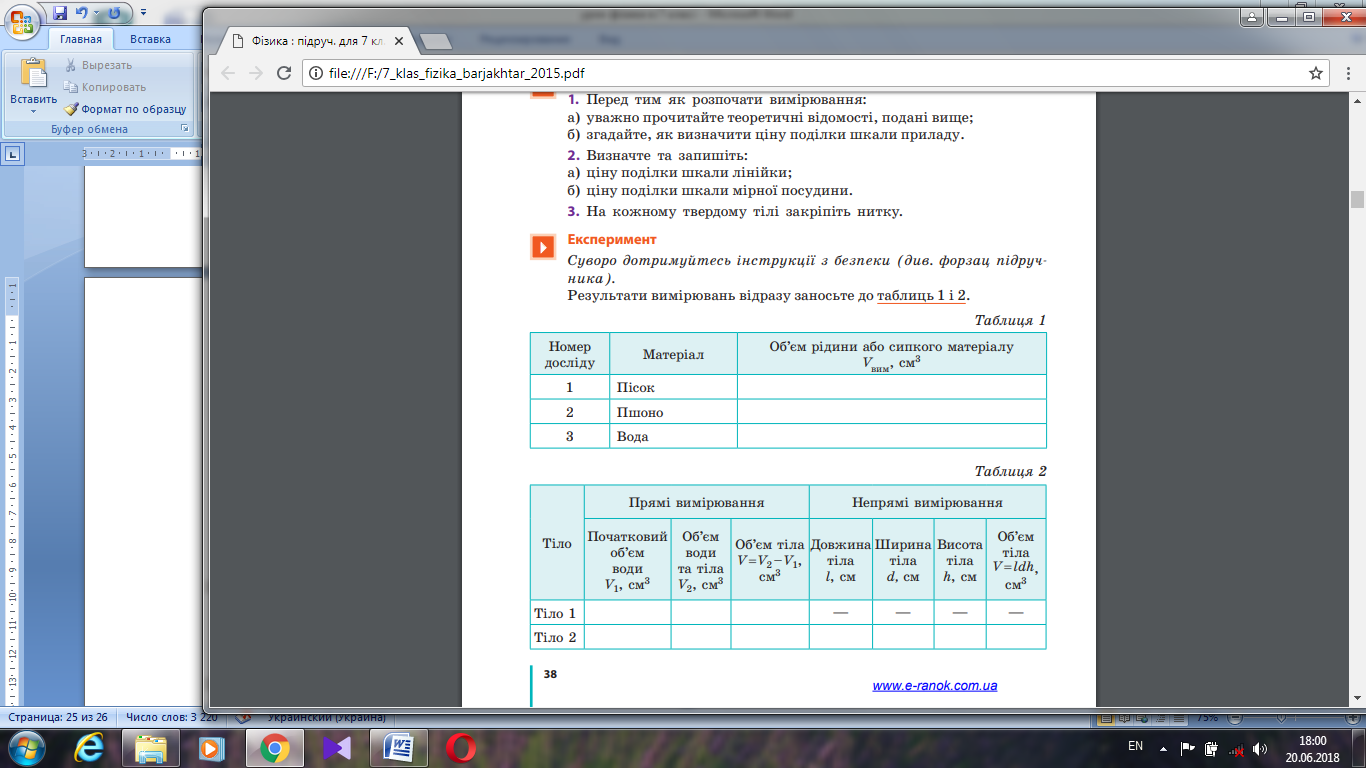Open the network status tray icon

(1236, 748)
